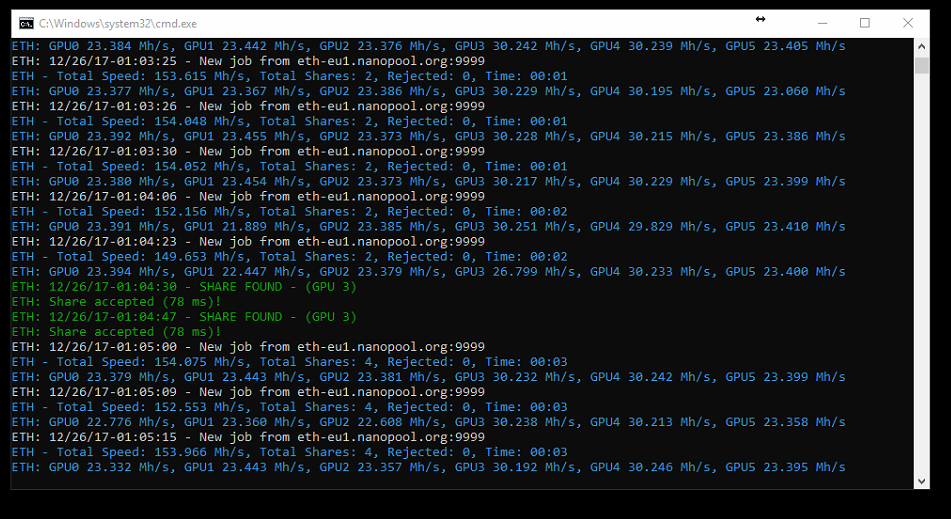Click the line with timestamp 12/26/17-01:03:30
The image size is (951, 519).
click(248, 152)
